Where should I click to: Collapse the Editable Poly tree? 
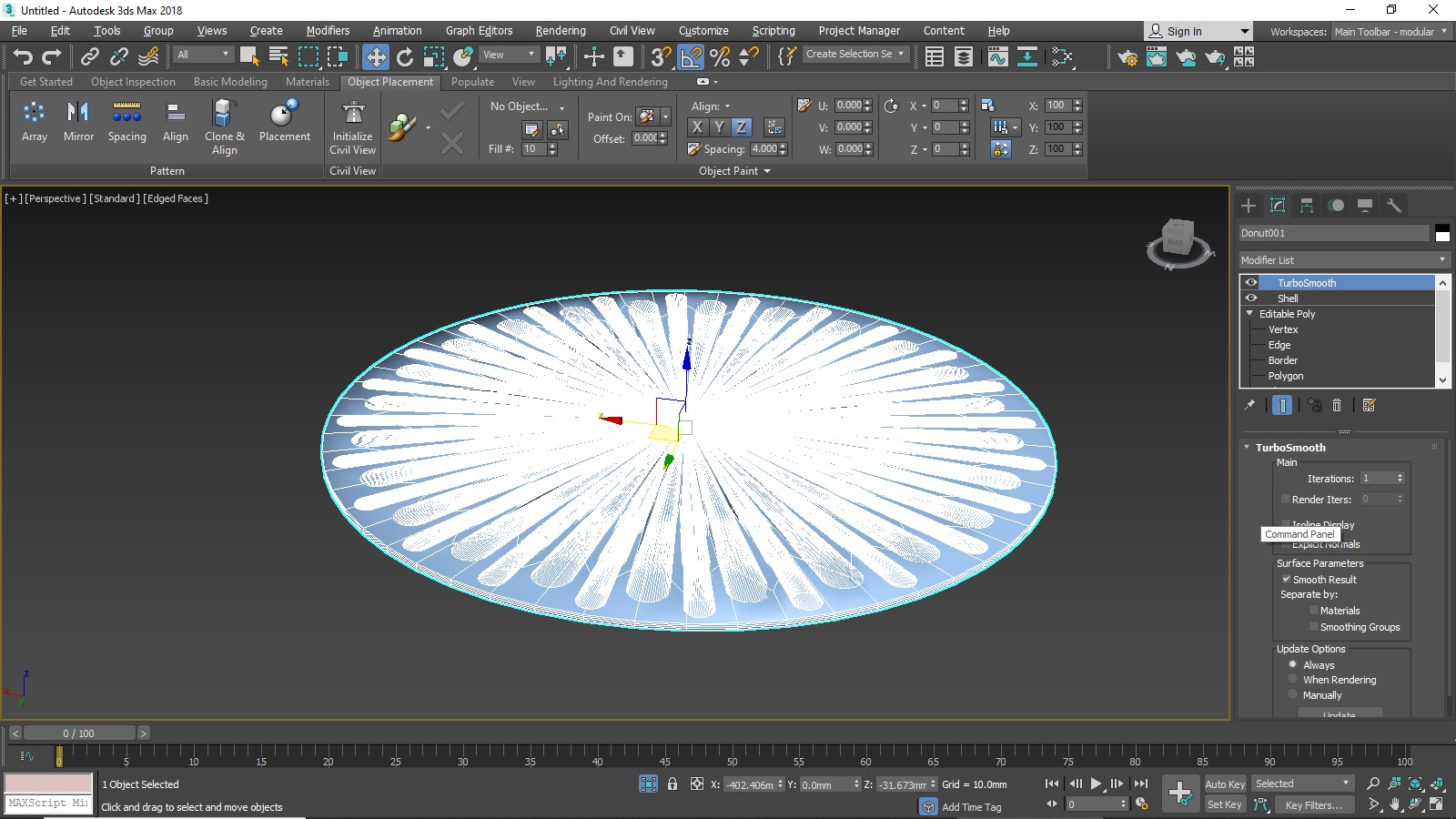pos(1249,313)
